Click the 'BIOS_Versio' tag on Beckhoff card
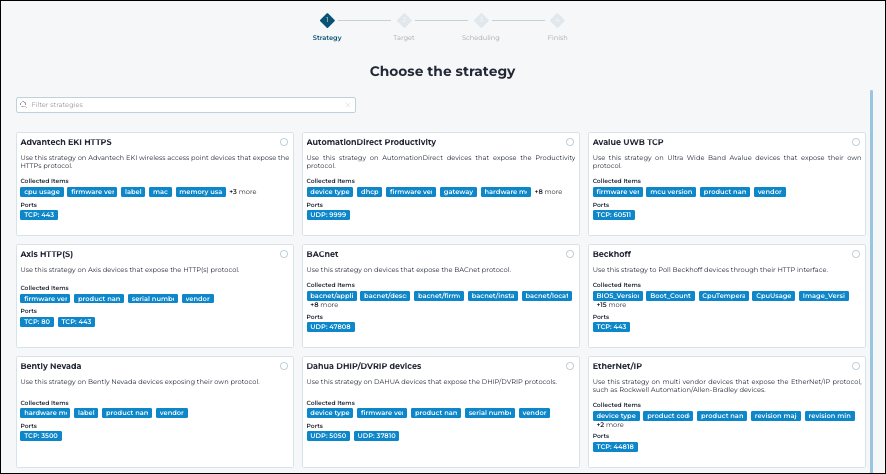Image resolution: width=886 pixels, height=474 pixels. 618,296
